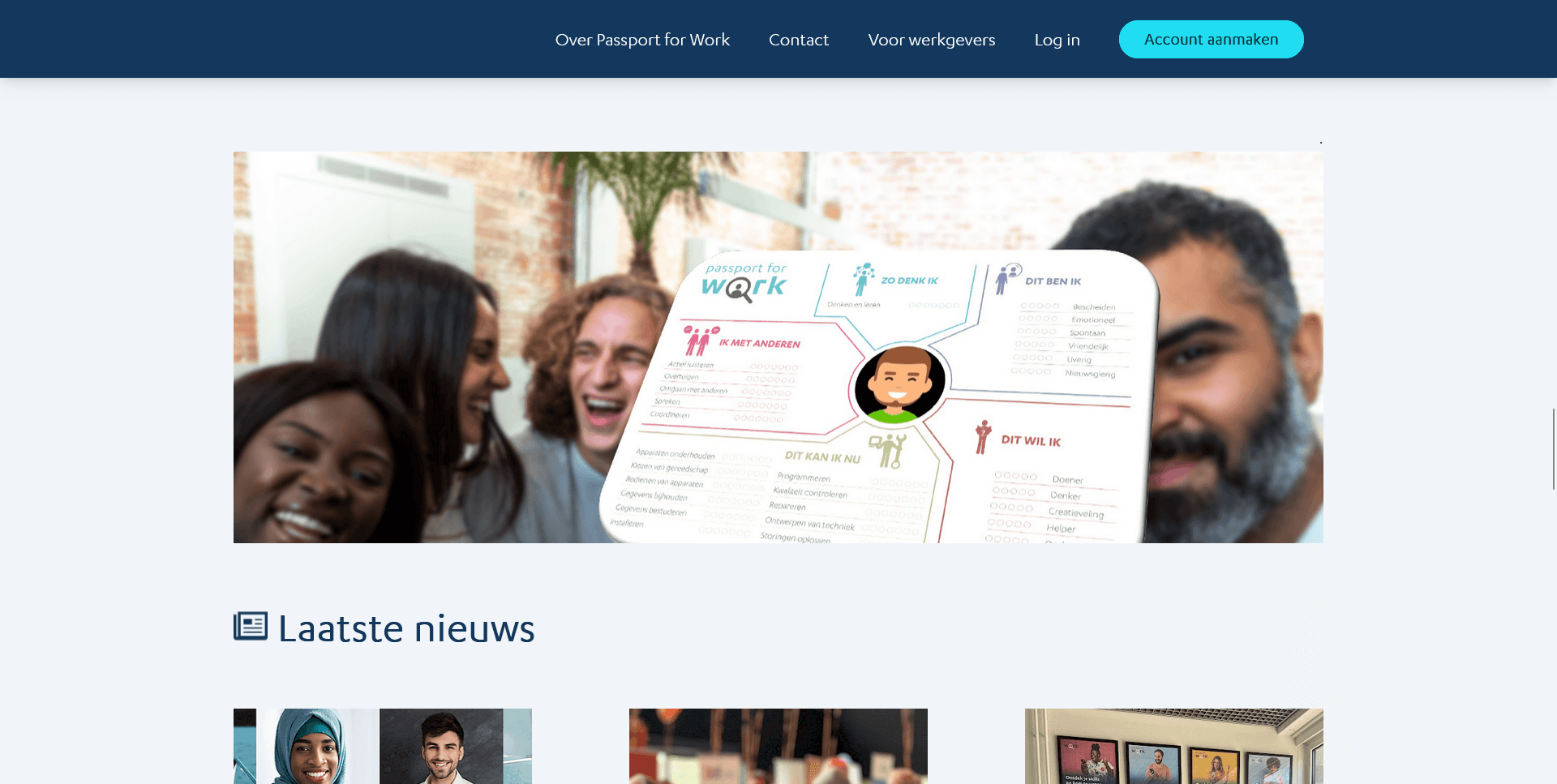Open the Voor werkgevers page
Image resolution: width=1557 pixels, height=784 pixels.
coord(932,40)
